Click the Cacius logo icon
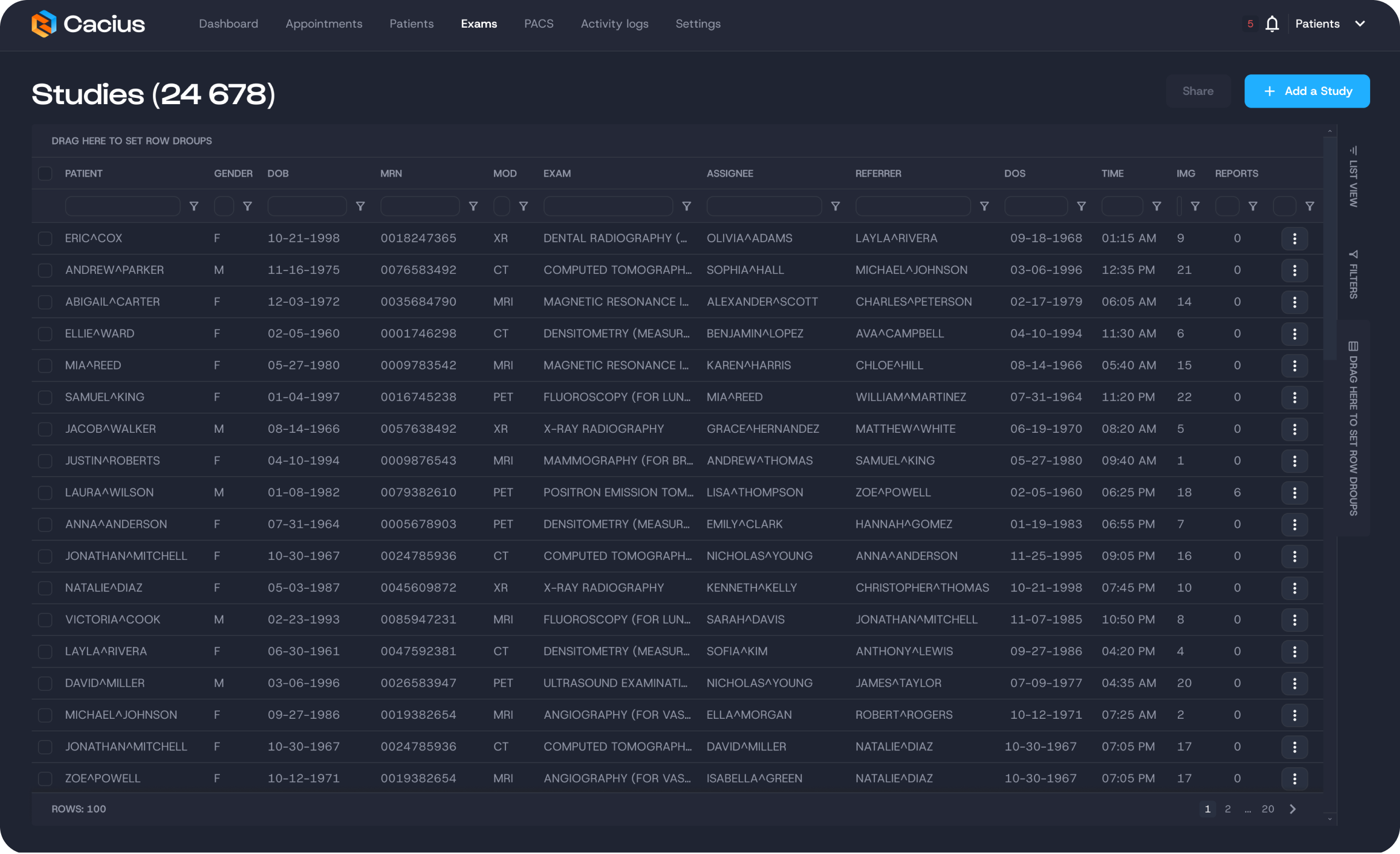1400x854 pixels. pyautogui.click(x=44, y=24)
